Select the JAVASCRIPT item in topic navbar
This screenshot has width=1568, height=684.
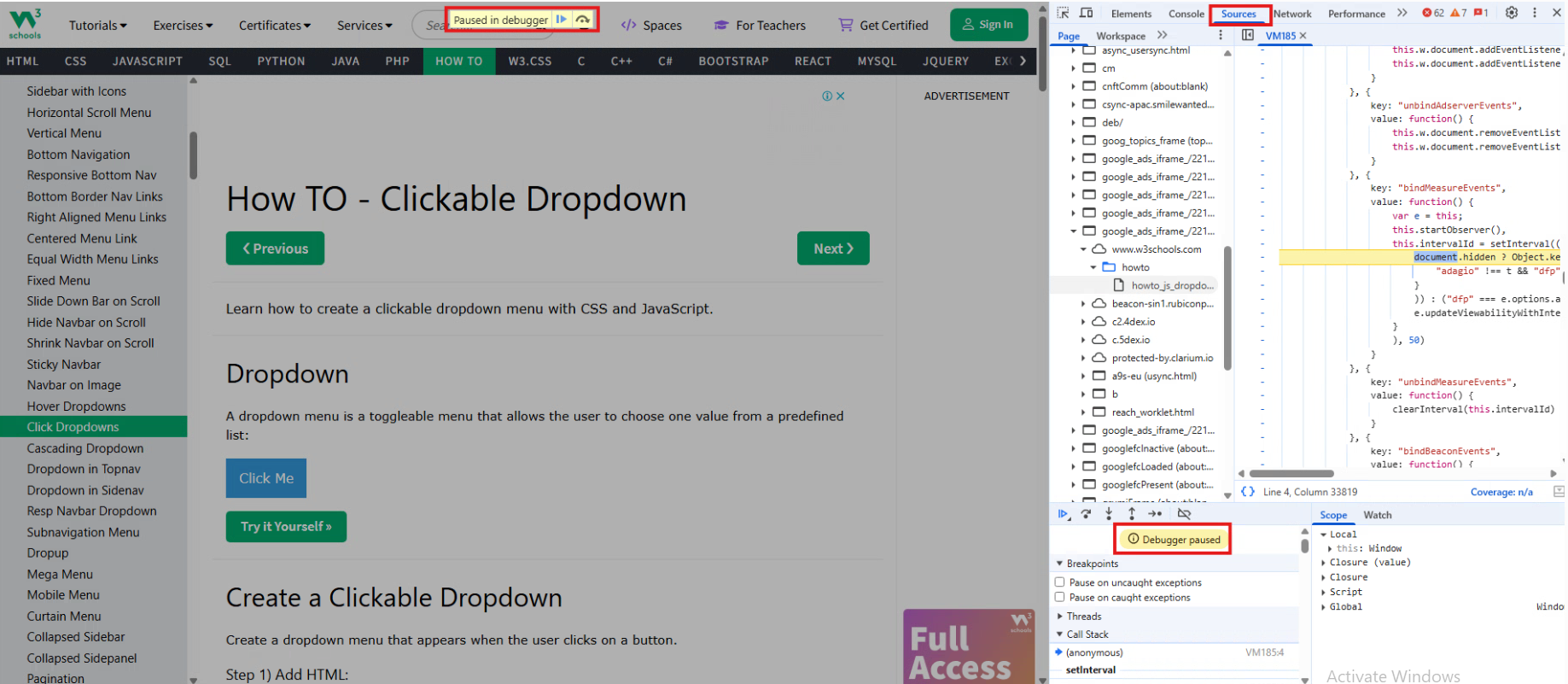(x=147, y=61)
